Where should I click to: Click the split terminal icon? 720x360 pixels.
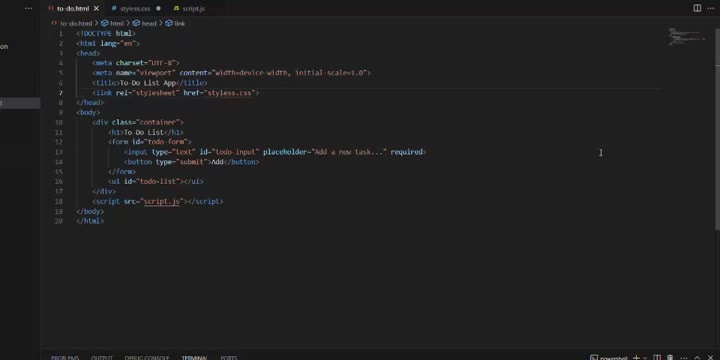tap(657, 357)
